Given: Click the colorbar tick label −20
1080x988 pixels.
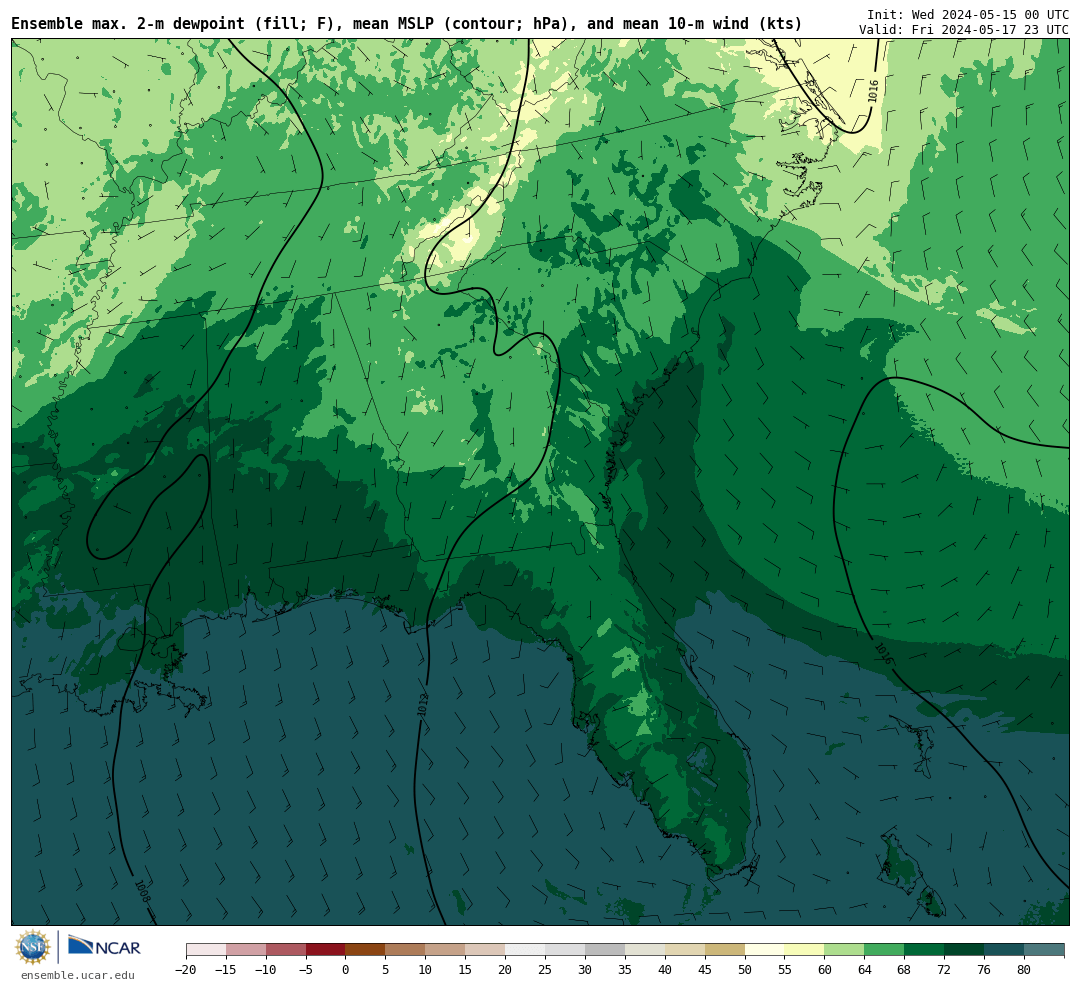Looking at the screenshot, I should coord(186,969).
